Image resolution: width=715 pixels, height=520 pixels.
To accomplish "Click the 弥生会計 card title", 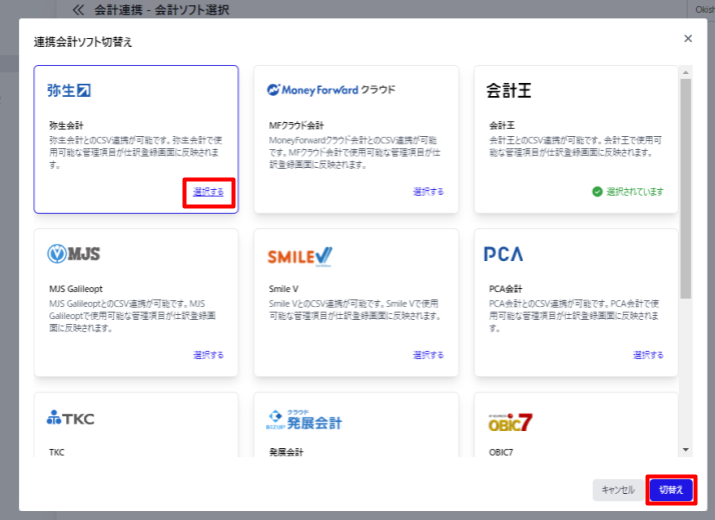I will pos(67,125).
